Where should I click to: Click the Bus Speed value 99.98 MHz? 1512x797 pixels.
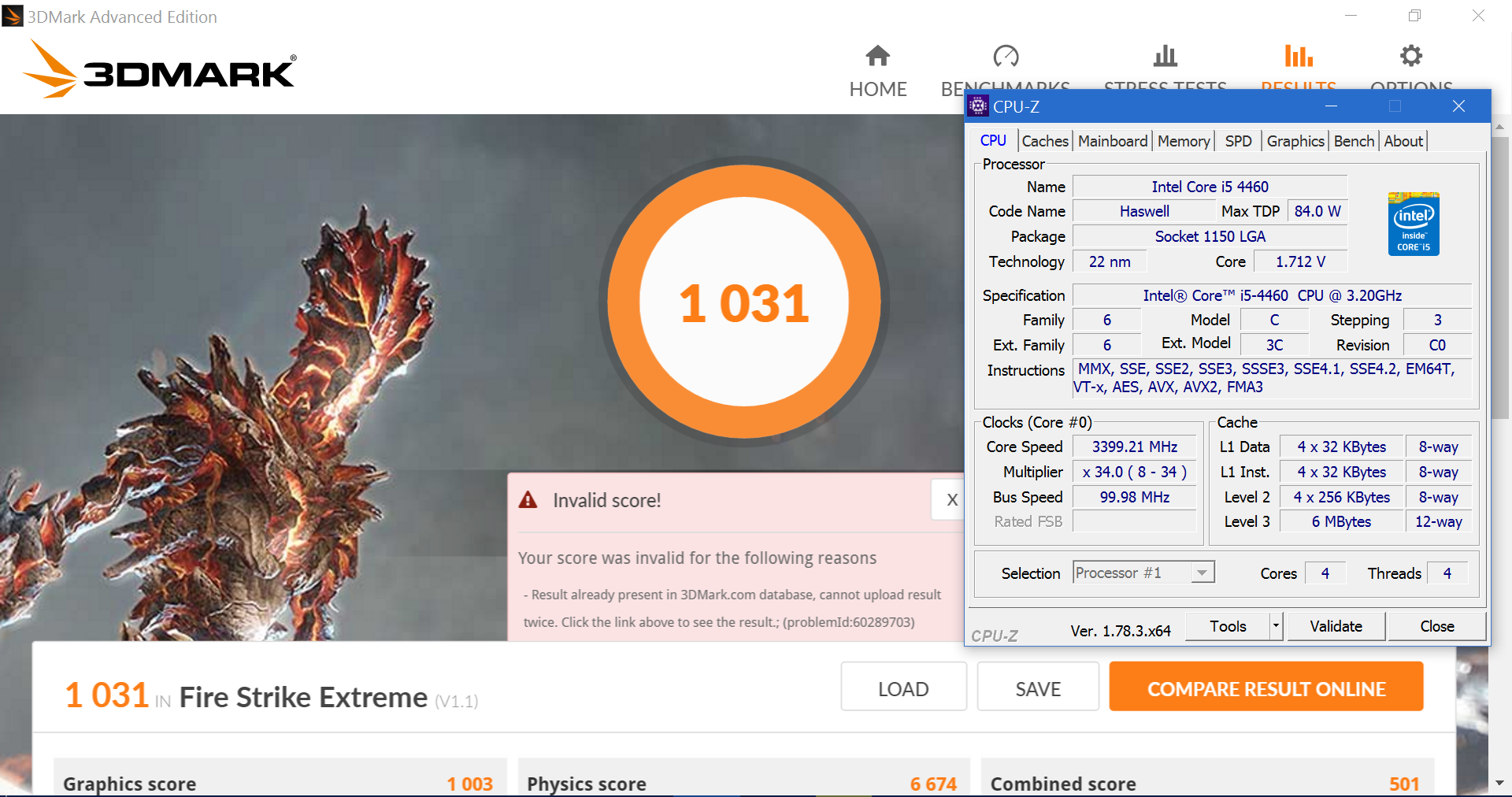pos(1135,497)
